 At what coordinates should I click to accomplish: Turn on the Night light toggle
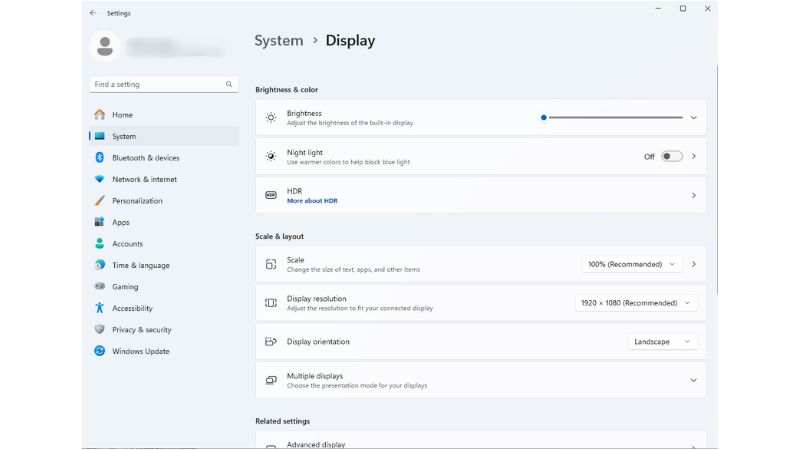click(x=671, y=156)
